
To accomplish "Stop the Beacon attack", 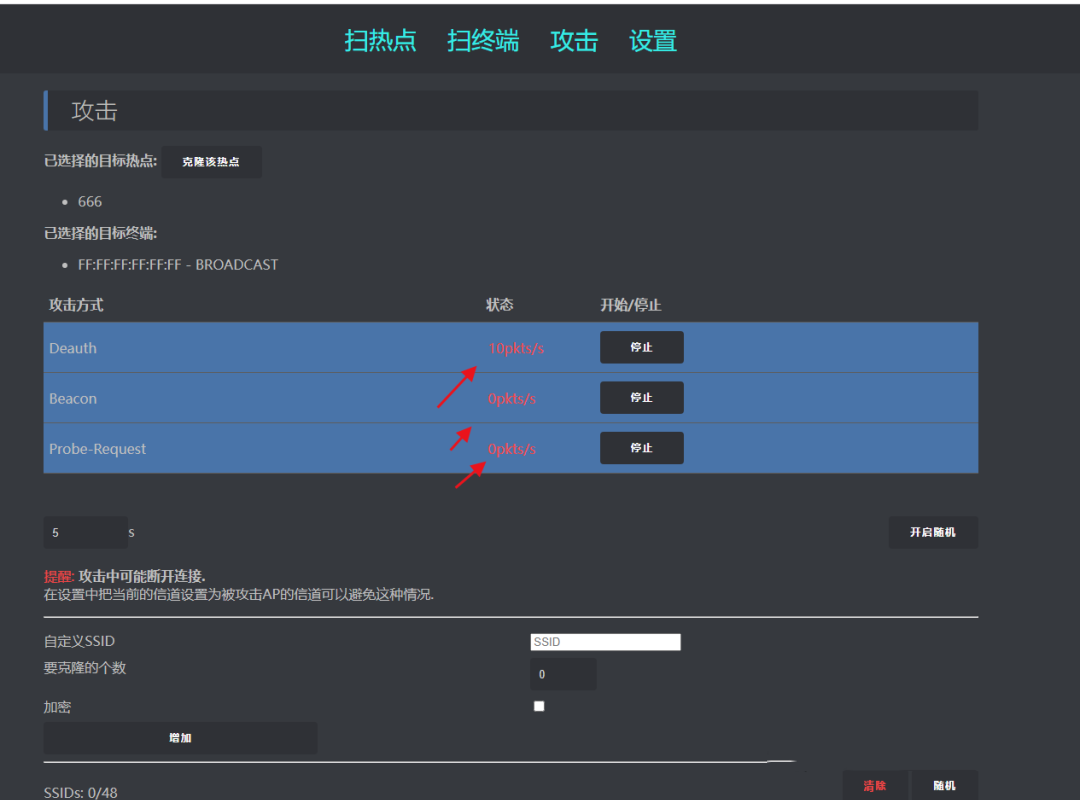I will pyautogui.click(x=641, y=398).
